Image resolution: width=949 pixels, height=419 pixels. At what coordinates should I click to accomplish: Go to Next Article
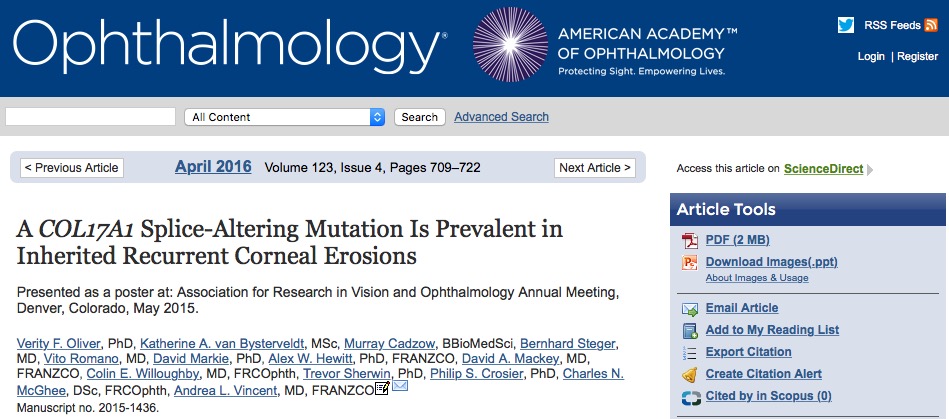[594, 168]
